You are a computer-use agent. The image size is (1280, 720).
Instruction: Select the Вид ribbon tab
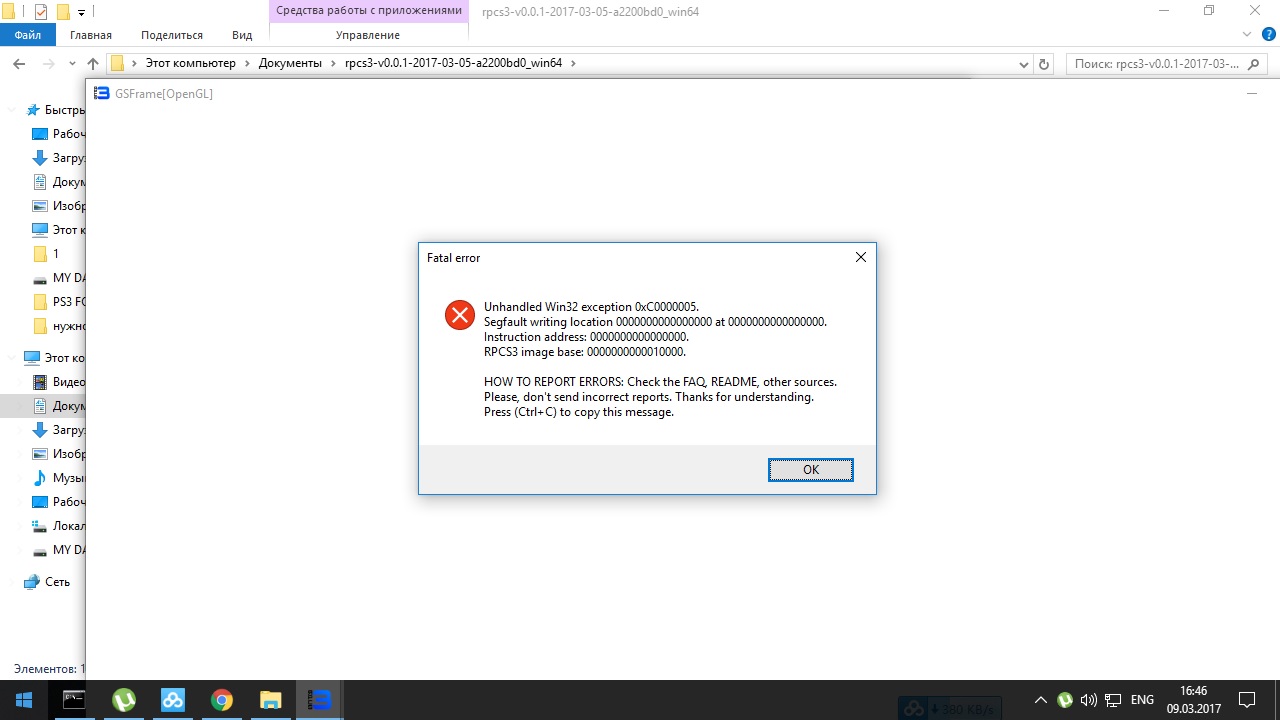pos(242,35)
